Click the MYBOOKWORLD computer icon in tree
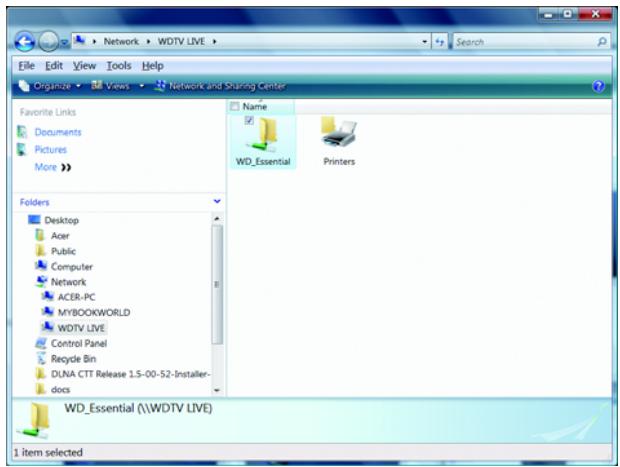 [47, 312]
